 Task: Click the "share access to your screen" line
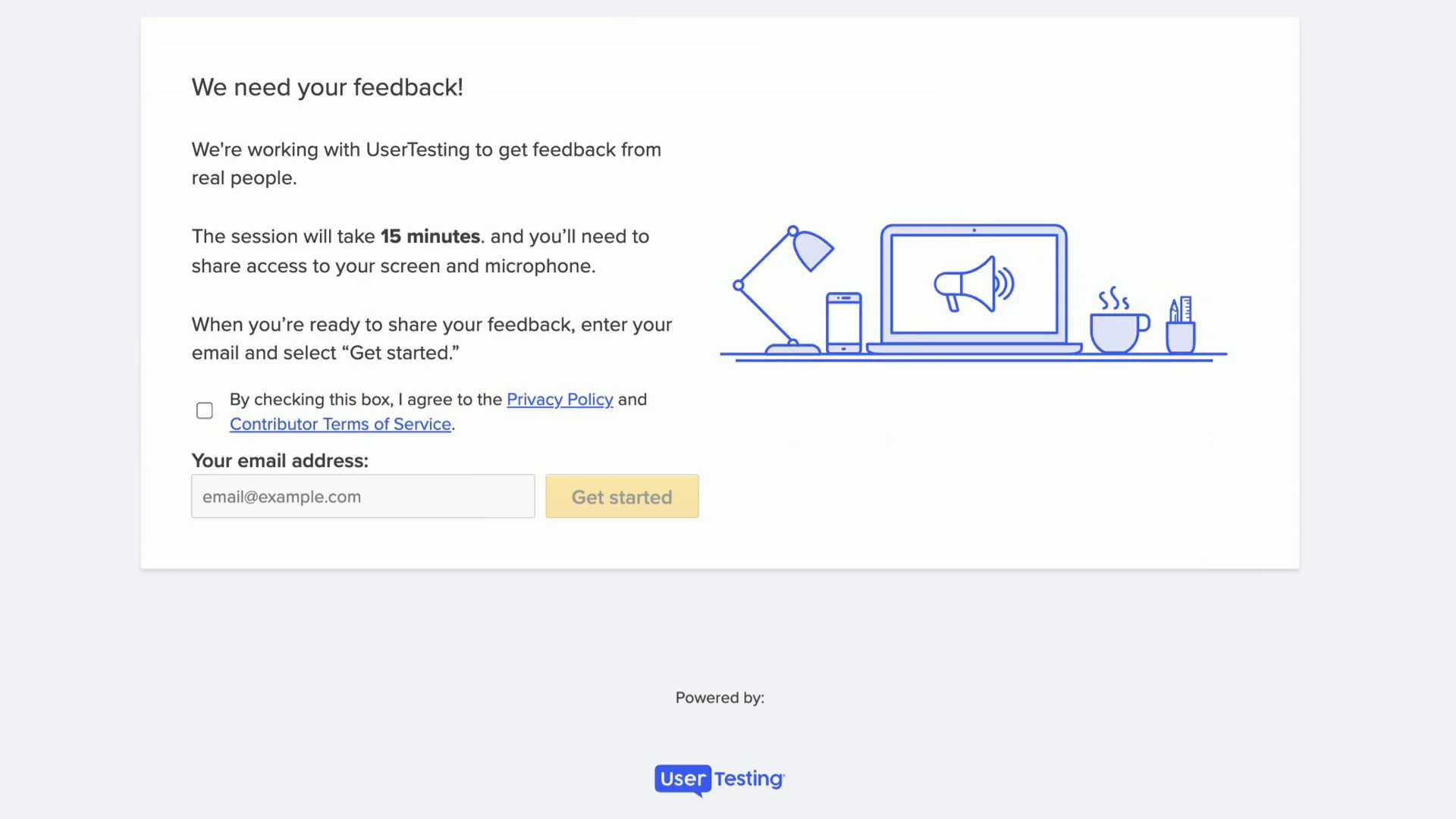[x=393, y=266]
